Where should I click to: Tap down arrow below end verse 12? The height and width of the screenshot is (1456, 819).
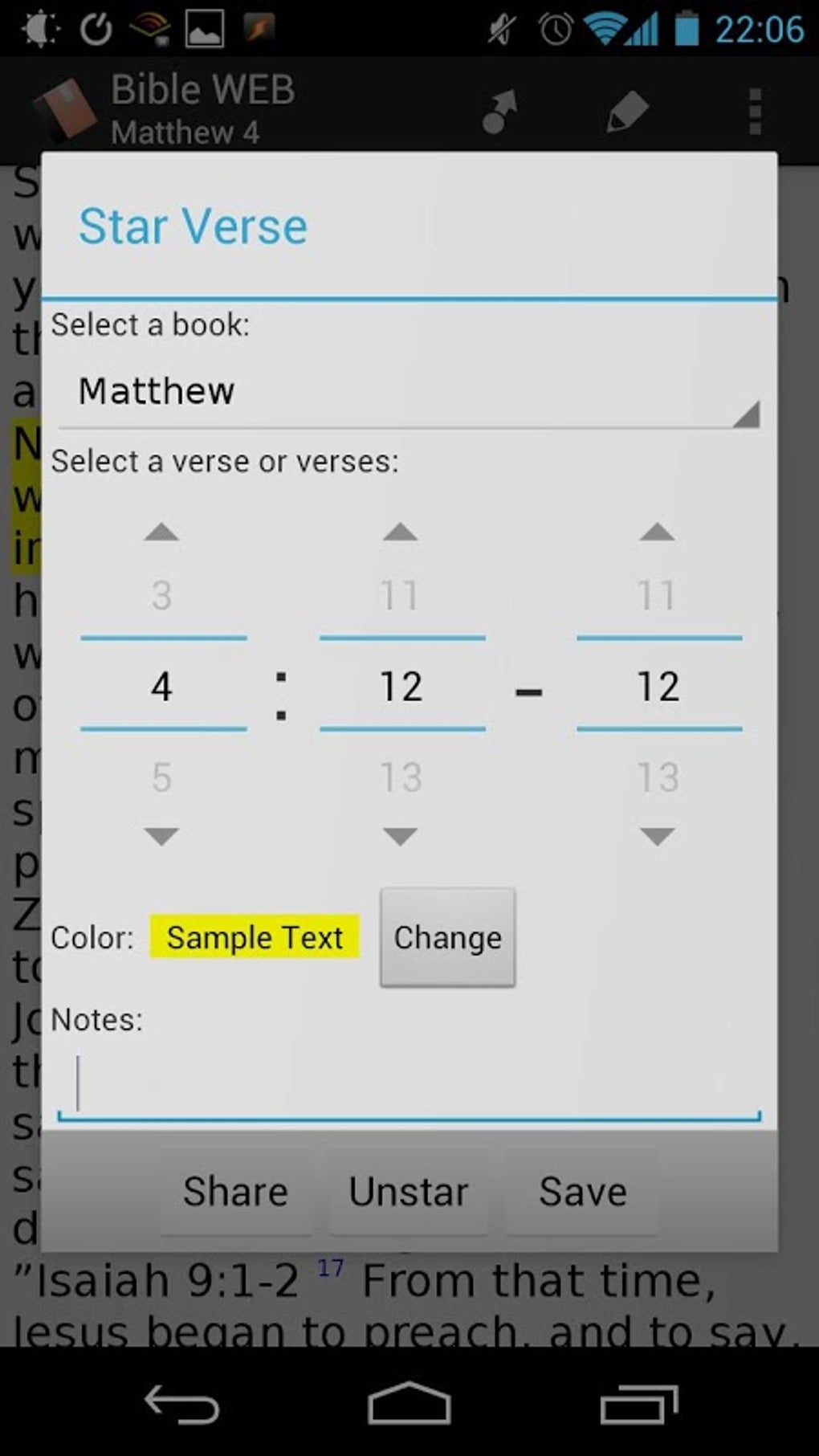[x=658, y=836]
